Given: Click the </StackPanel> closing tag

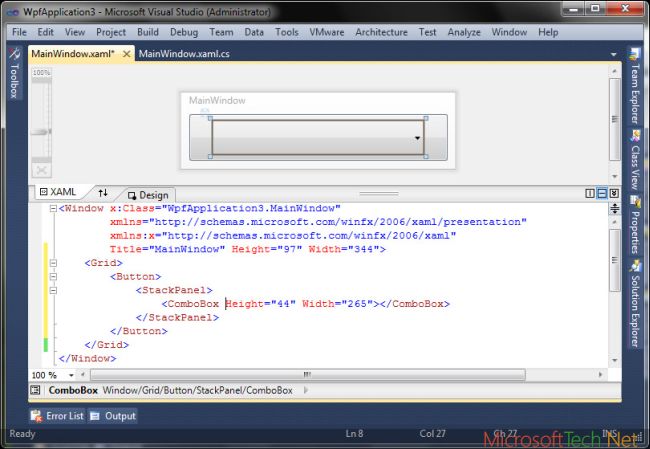Looking at the screenshot, I should click(x=177, y=318).
